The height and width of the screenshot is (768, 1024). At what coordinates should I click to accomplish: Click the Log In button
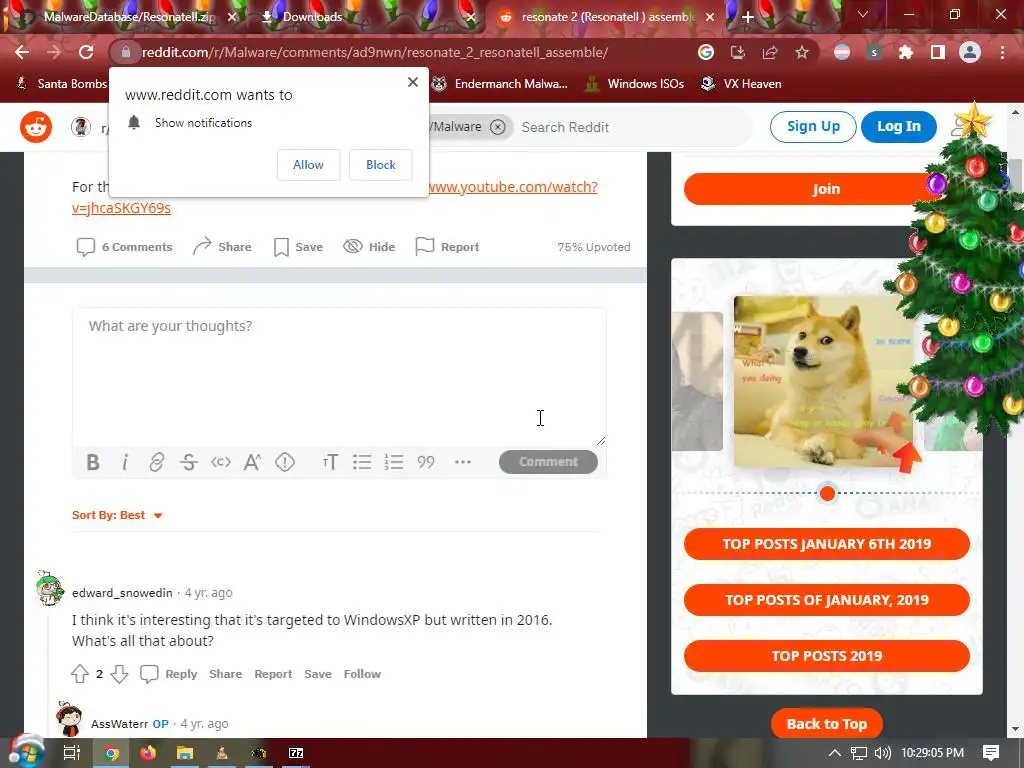pos(899,127)
